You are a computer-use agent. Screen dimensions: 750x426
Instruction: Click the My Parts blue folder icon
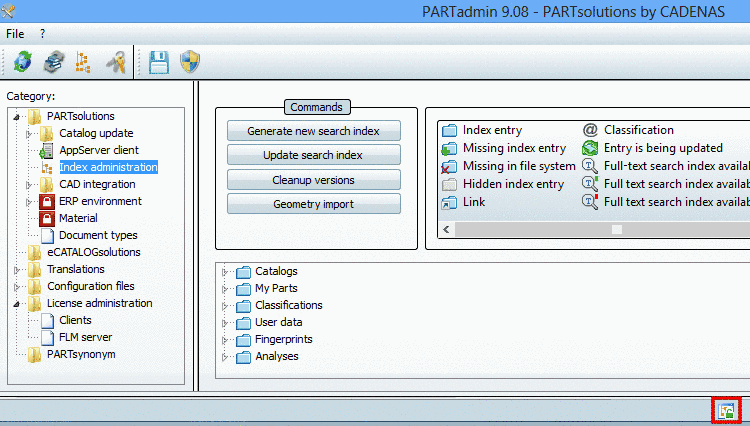(x=243, y=289)
